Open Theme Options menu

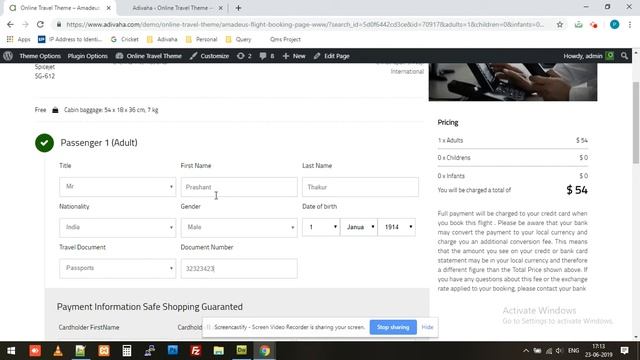click(40, 56)
